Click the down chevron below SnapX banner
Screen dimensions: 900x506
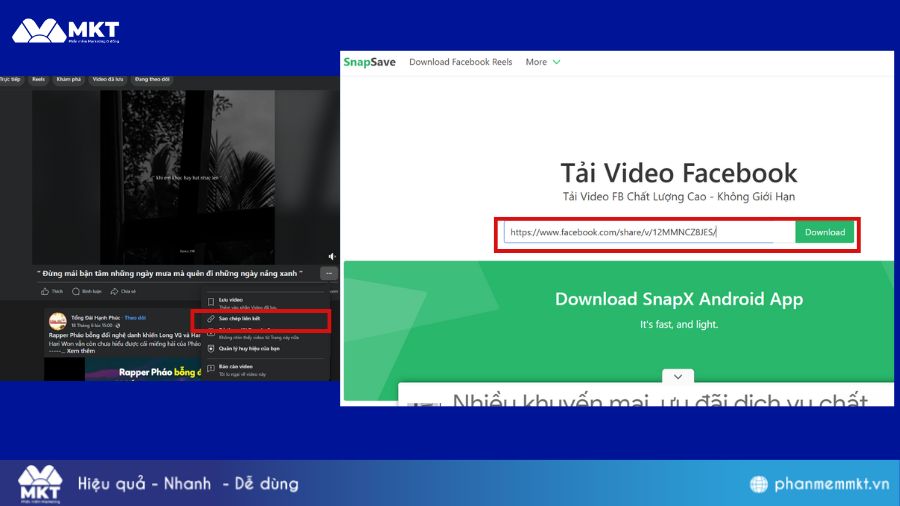[x=678, y=376]
